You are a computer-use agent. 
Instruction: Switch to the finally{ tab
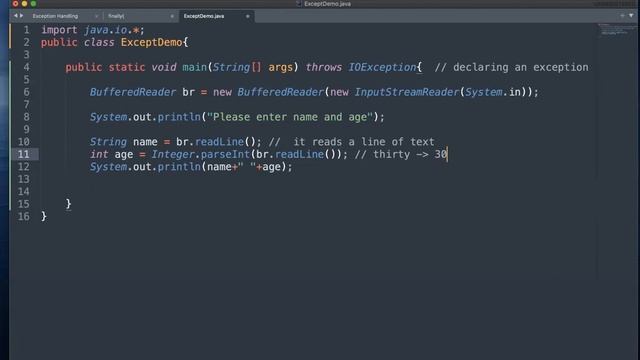coord(116,16)
